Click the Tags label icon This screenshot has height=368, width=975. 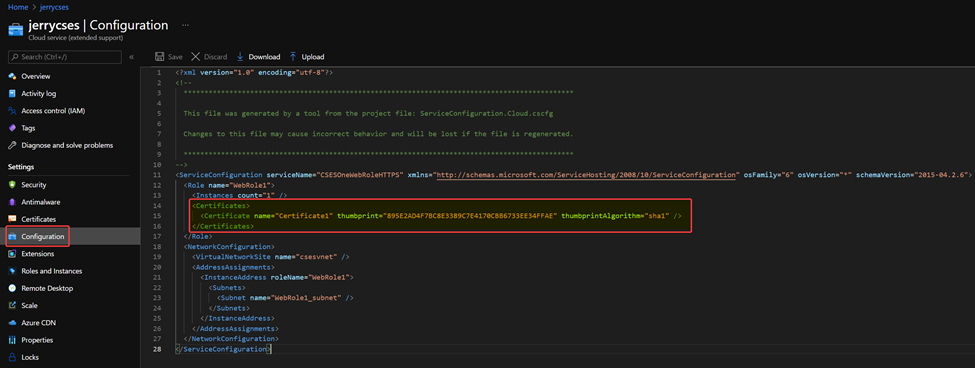(x=12, y=128)
